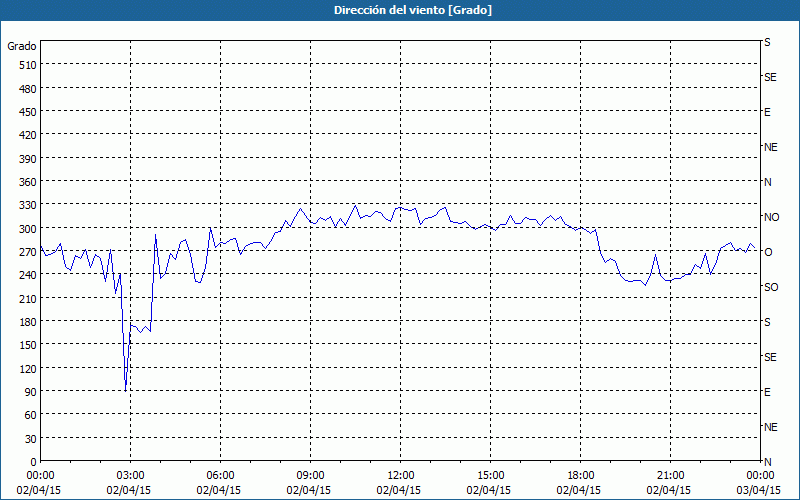Click the 09:00 time axis label

(x=311, y=476)
